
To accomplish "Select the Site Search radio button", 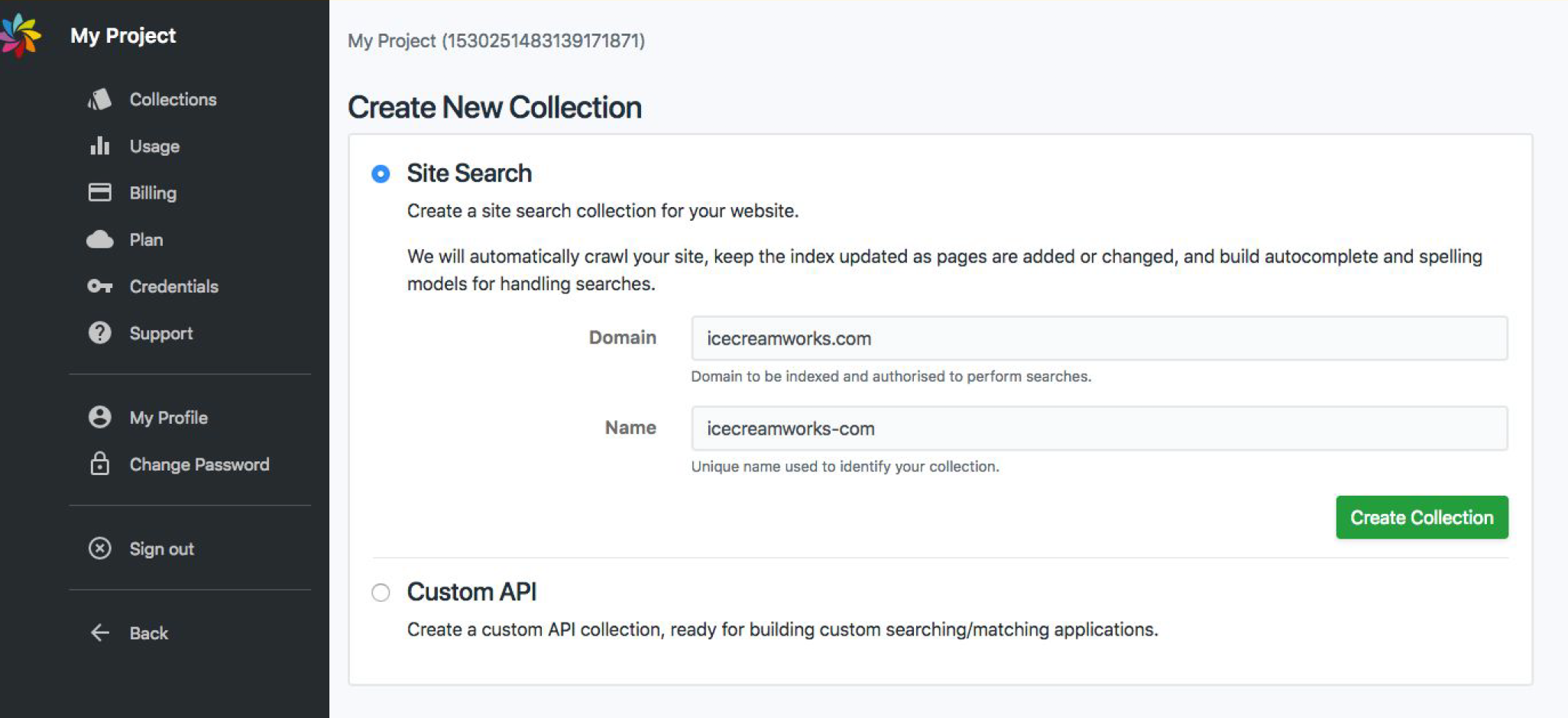I will pos(381,174).
